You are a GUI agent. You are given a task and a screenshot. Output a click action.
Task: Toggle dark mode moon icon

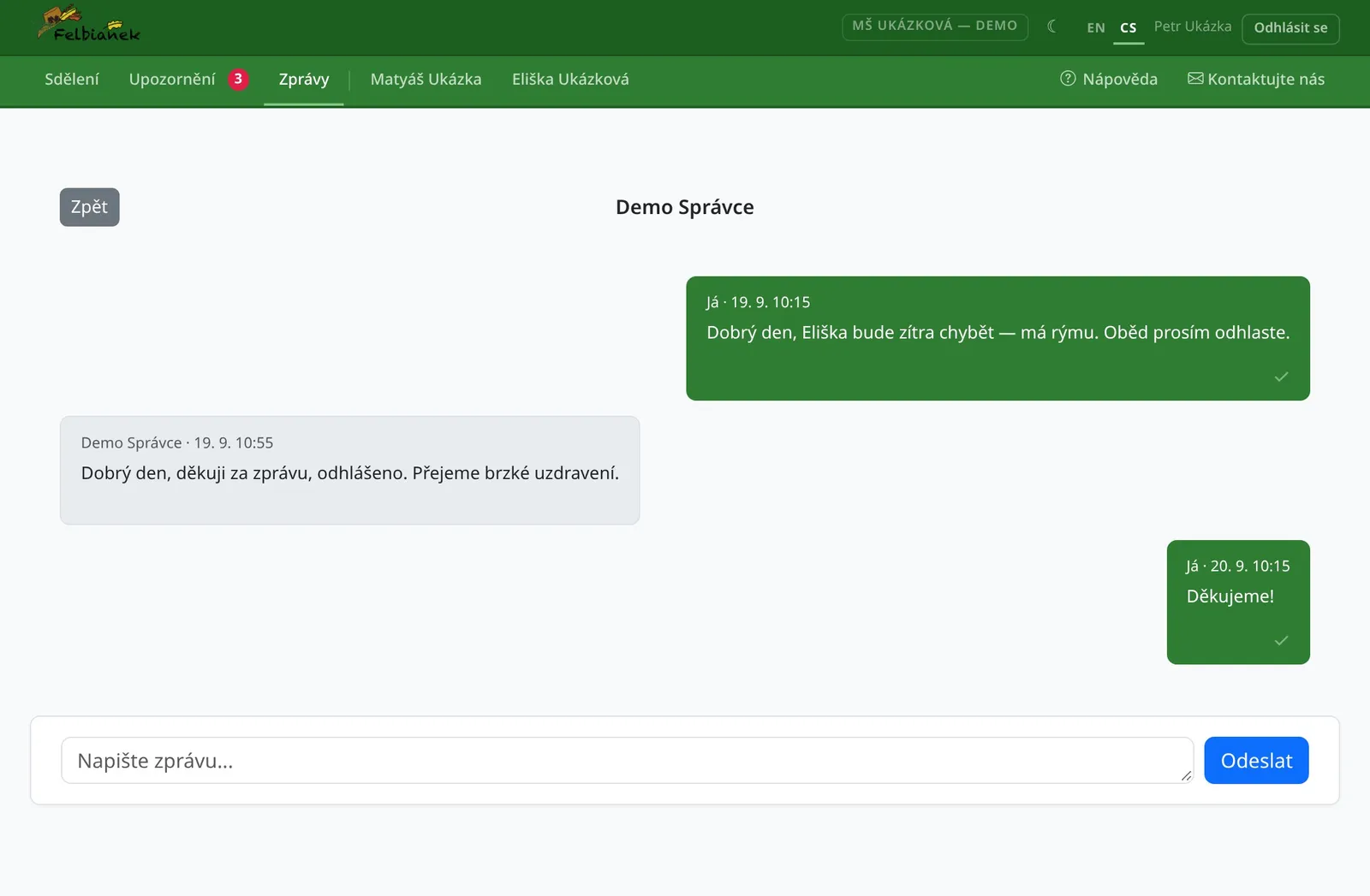tap(1051, 27)
